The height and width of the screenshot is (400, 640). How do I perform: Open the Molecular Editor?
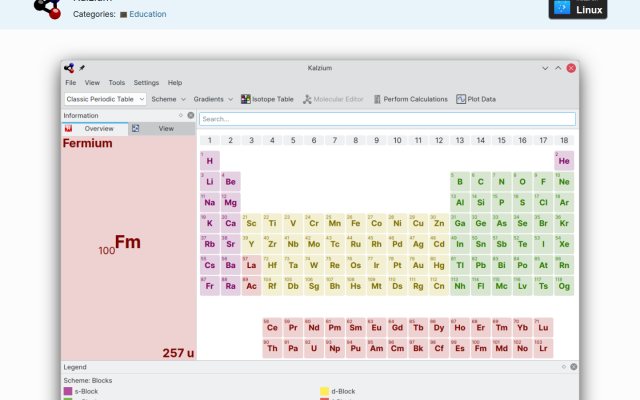(333, 99)
